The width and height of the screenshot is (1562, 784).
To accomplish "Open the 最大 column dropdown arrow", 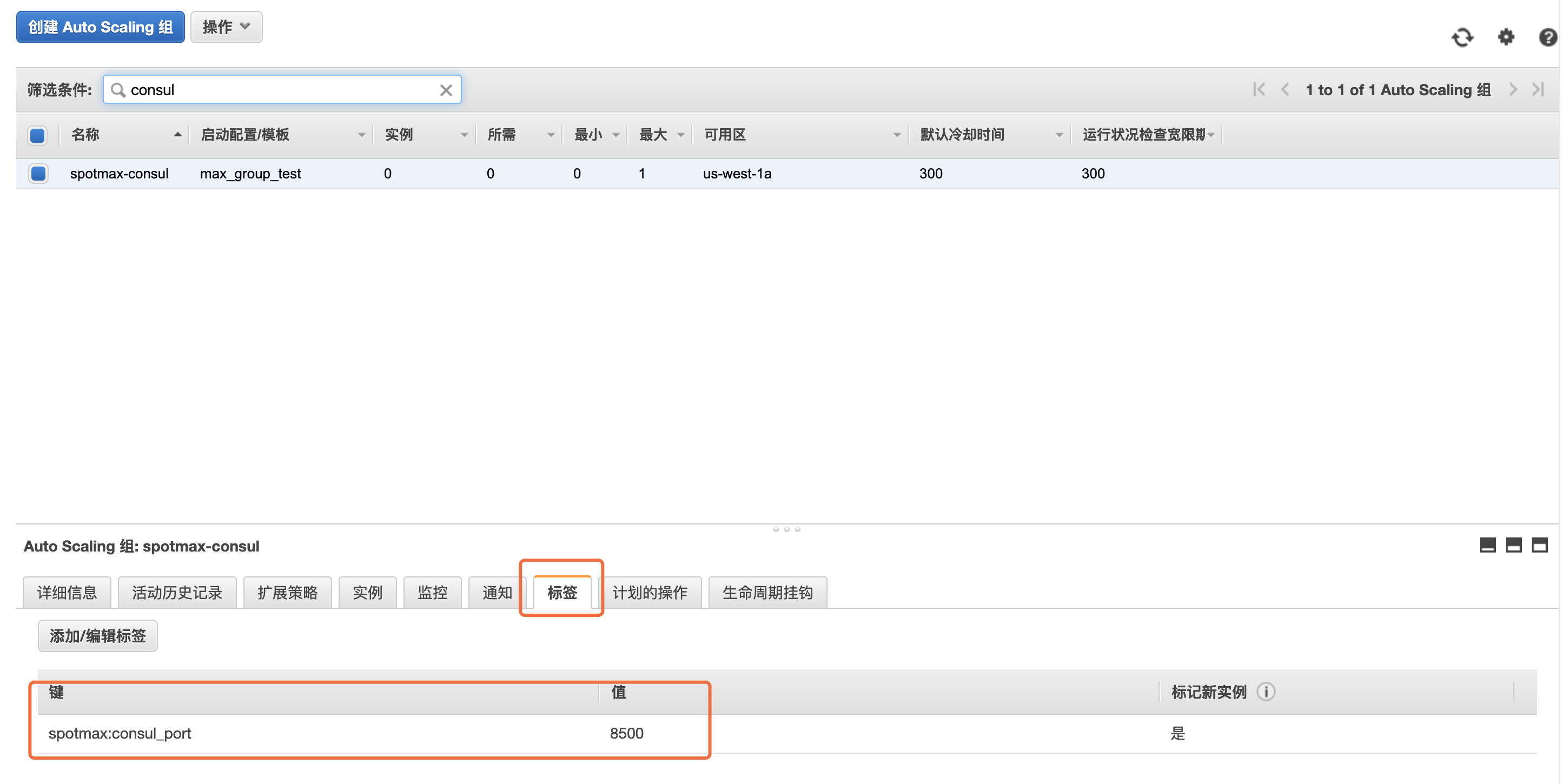I will tap(680, 135).
